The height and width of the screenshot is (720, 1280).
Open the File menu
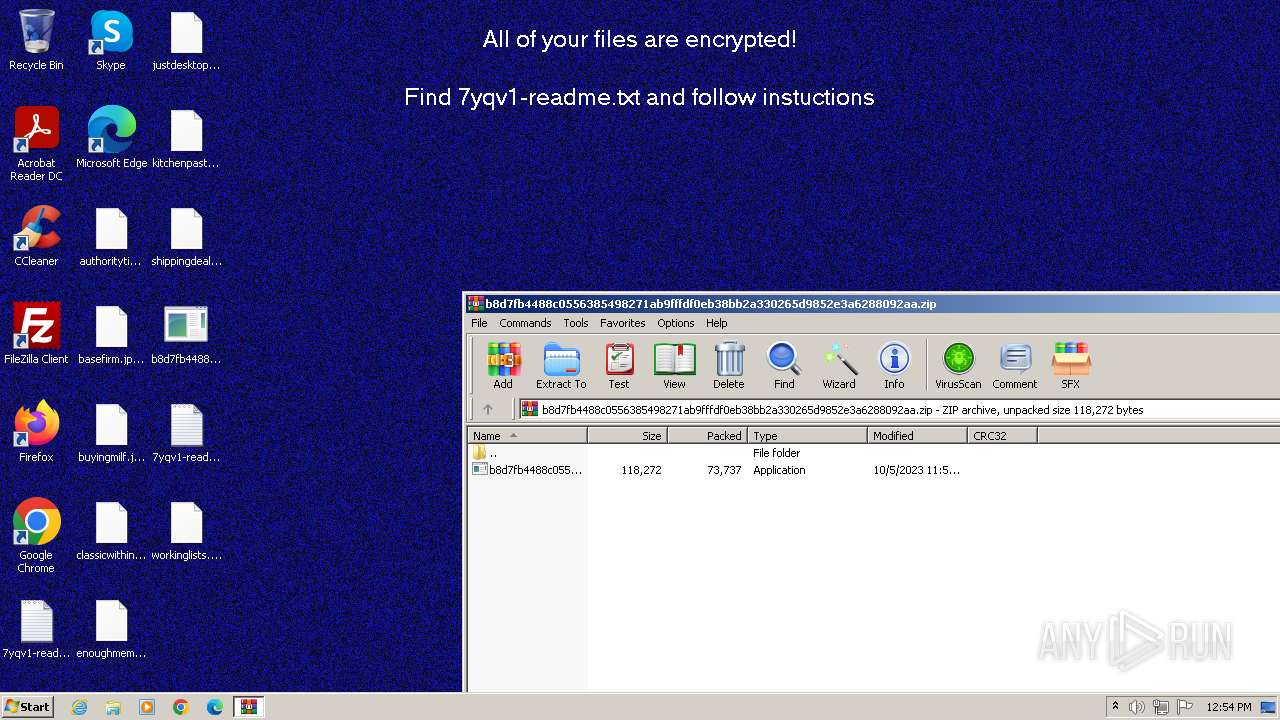(479, 323)
